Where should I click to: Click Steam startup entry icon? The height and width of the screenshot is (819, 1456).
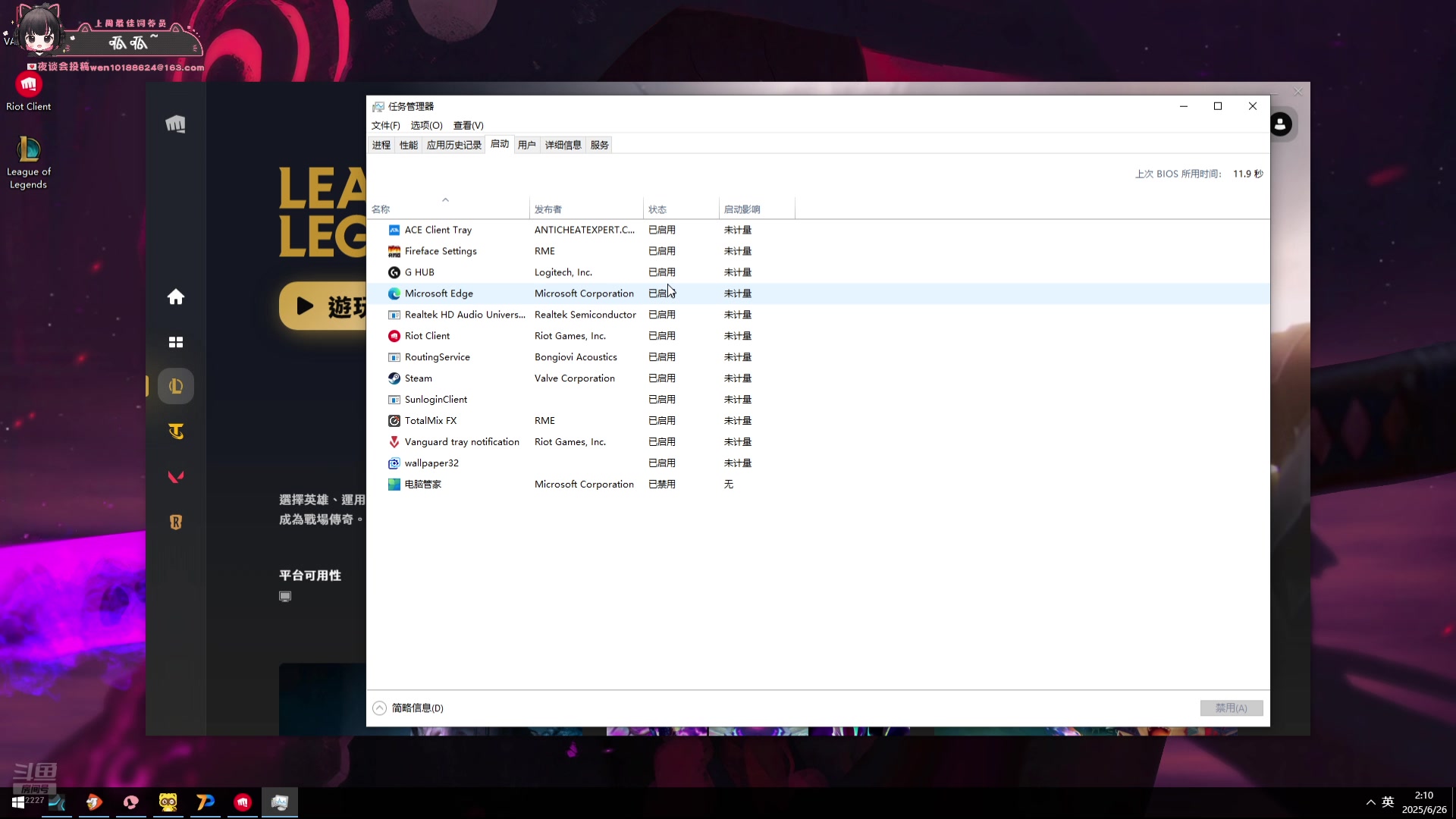[394, 378]
